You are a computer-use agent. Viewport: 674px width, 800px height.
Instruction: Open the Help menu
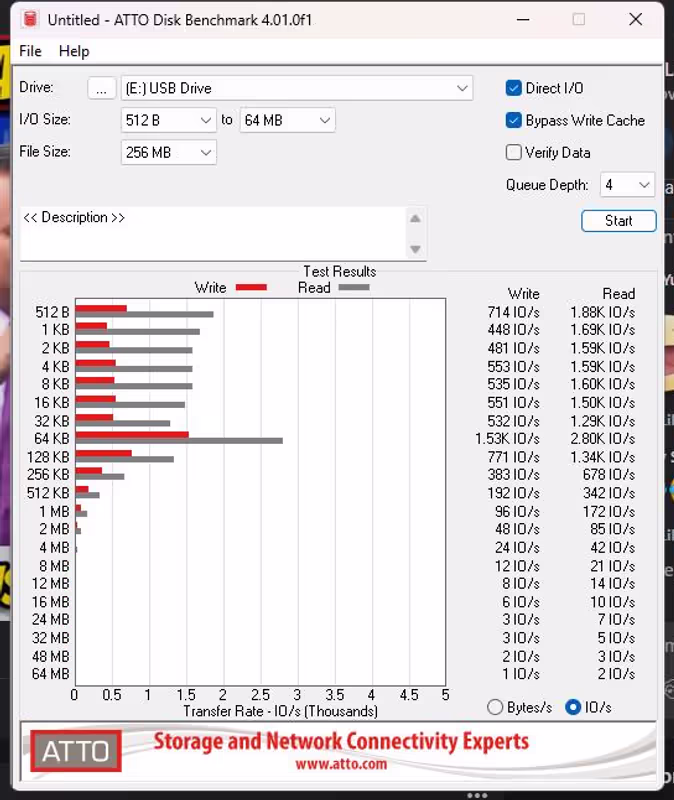(74, 51)
